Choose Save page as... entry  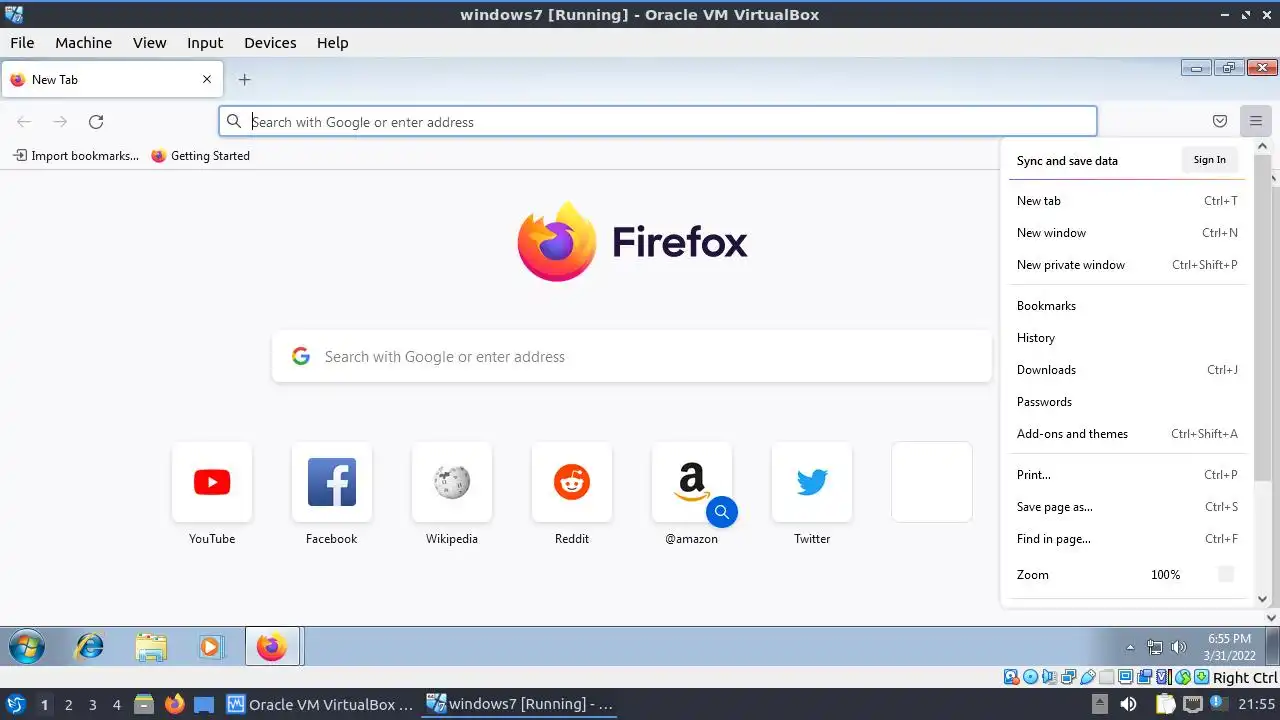pos(1127,507)
